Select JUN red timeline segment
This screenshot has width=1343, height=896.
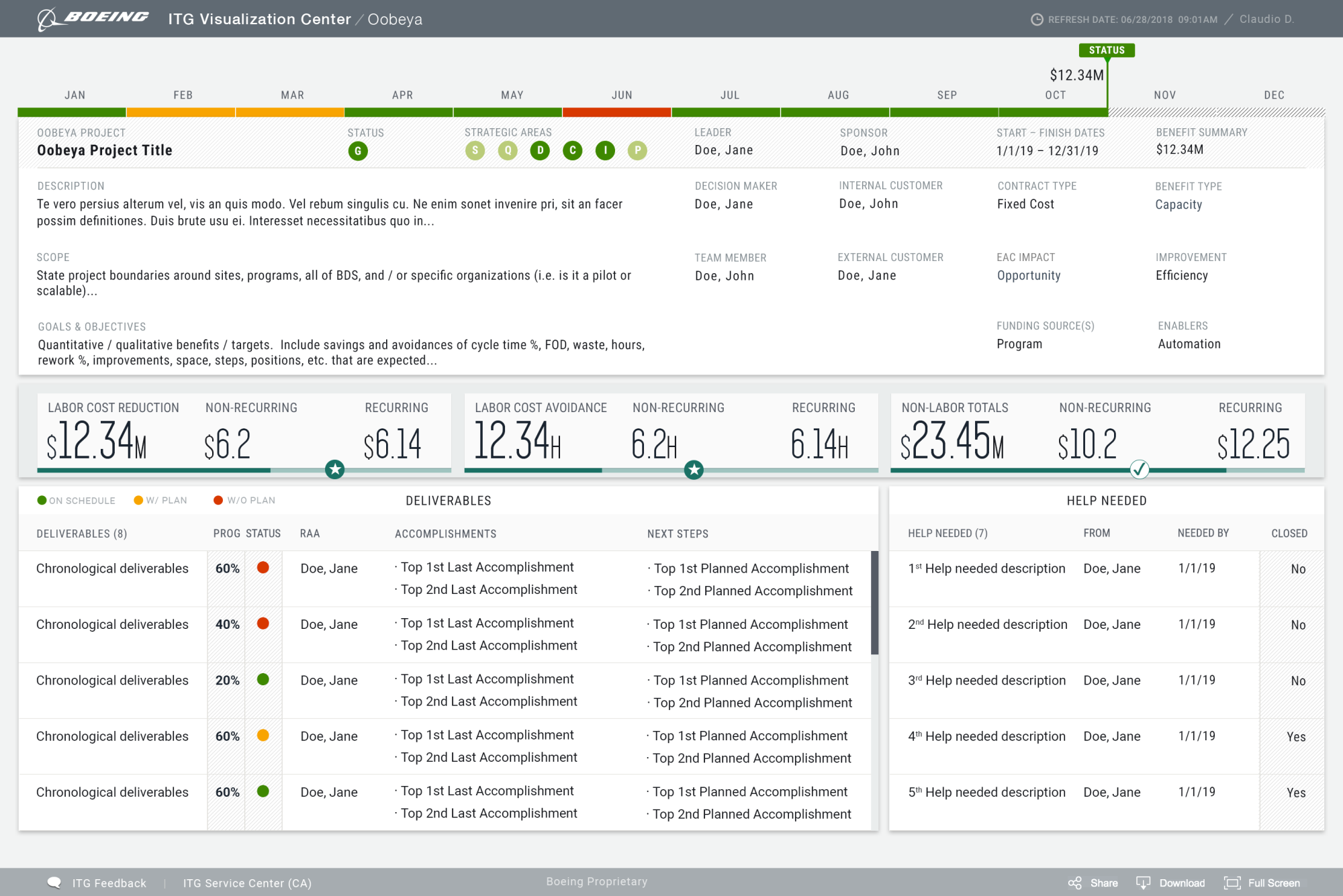pyautogui.click(x=616, y=112)
